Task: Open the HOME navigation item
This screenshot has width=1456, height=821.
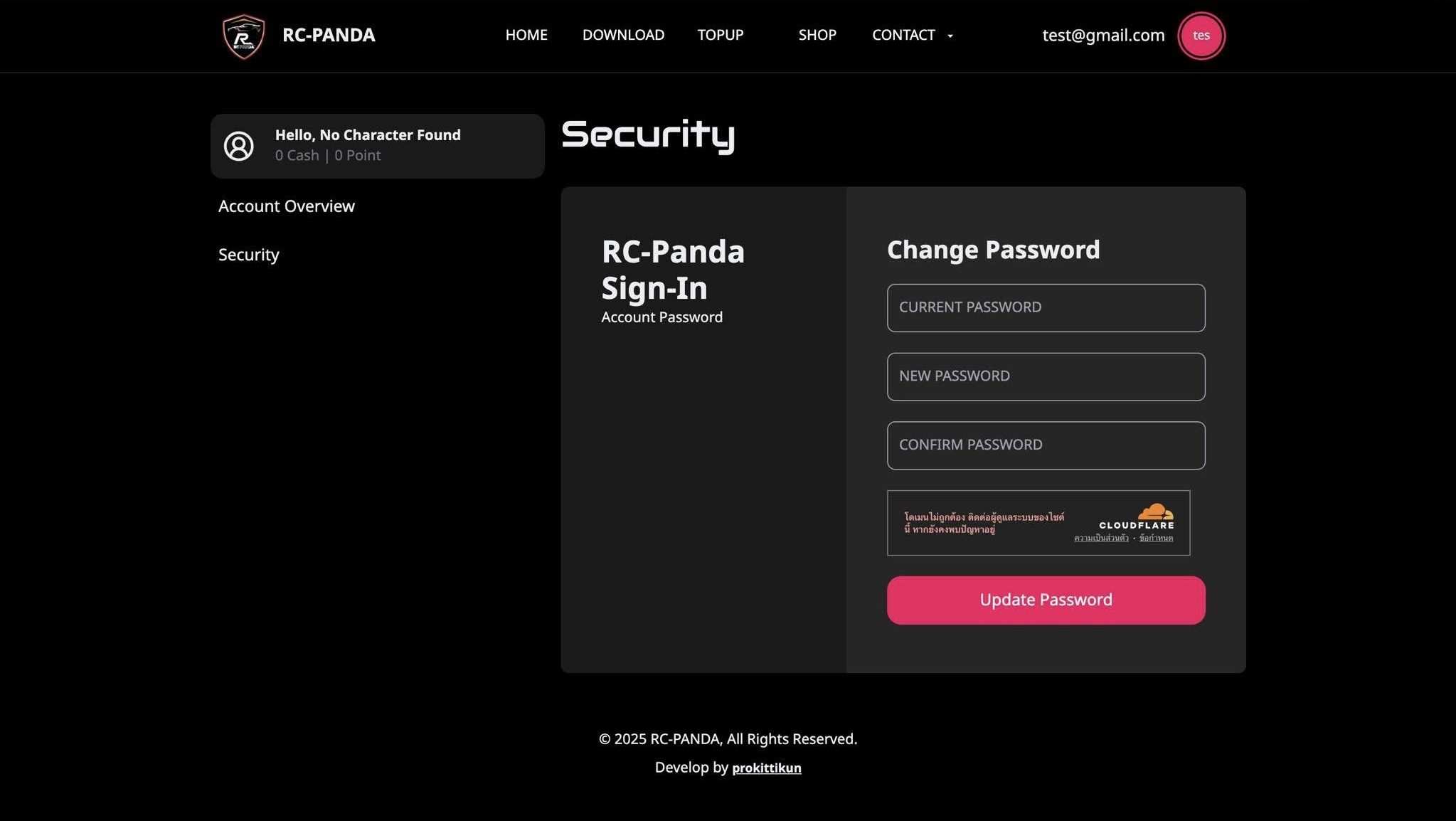Action: click(x=526, y=35)
